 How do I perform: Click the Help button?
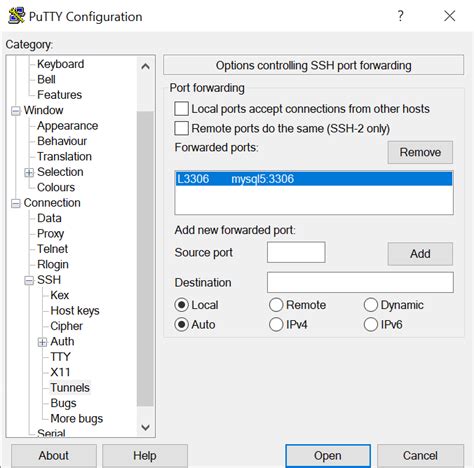(x=145, y=455)
